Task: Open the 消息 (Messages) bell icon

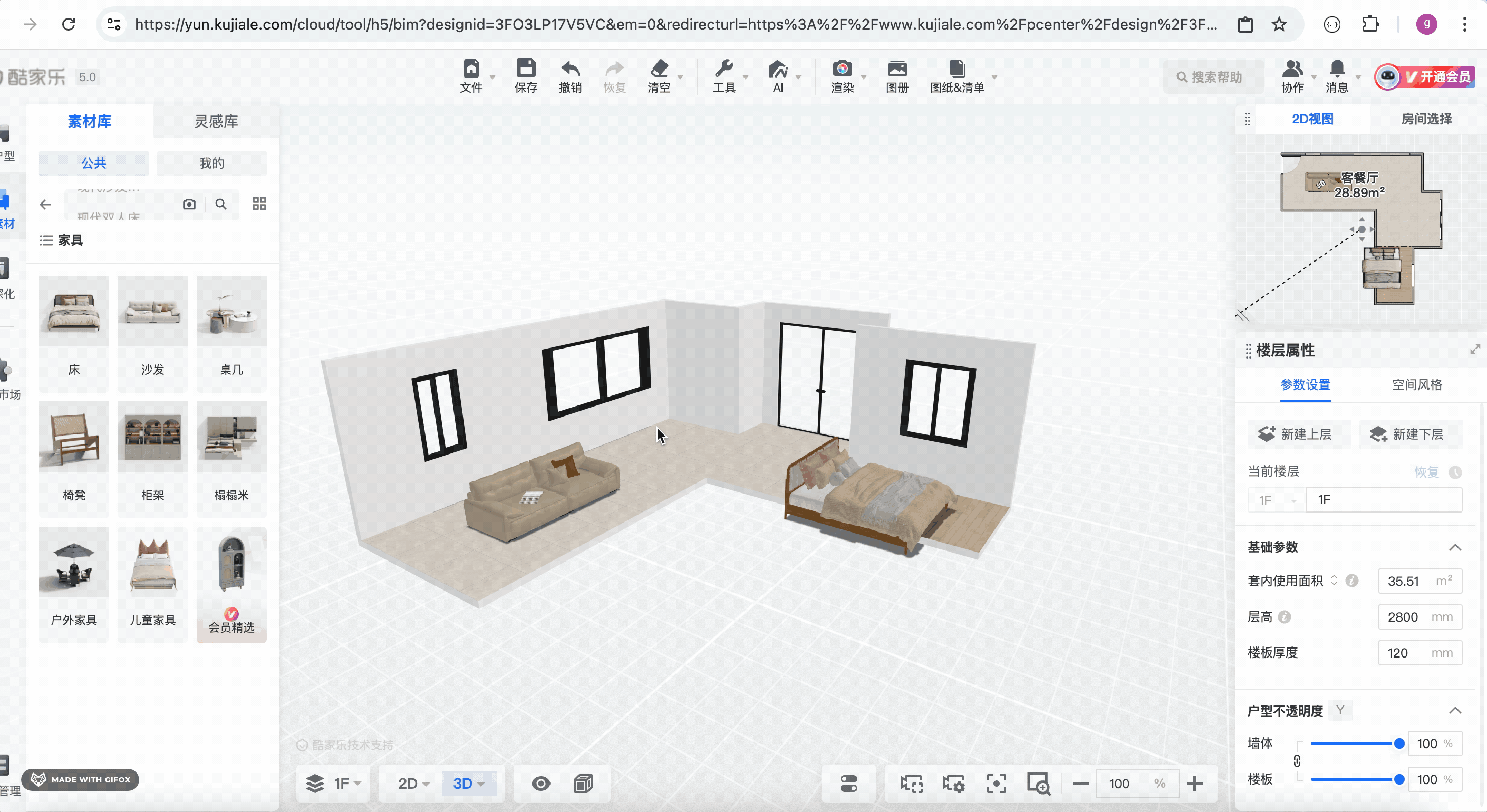Action: tap(1337, 69)
